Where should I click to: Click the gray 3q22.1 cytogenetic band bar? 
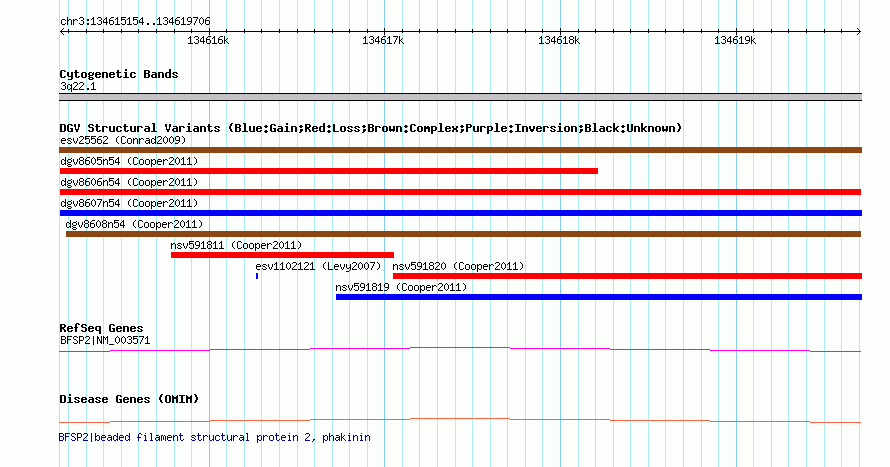coord(460,97)
